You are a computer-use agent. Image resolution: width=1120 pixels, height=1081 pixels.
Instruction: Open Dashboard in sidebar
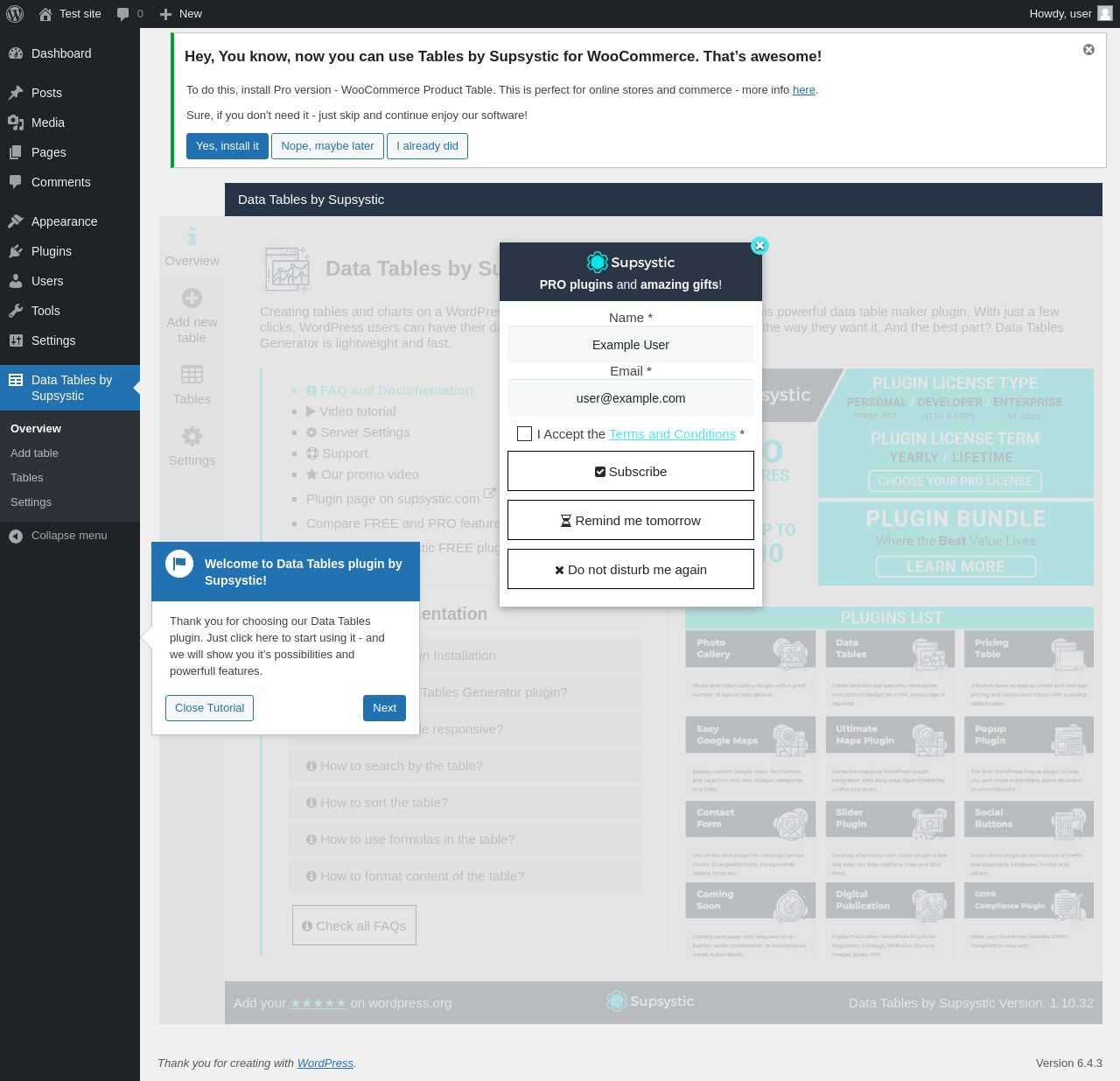pos(70,53)
